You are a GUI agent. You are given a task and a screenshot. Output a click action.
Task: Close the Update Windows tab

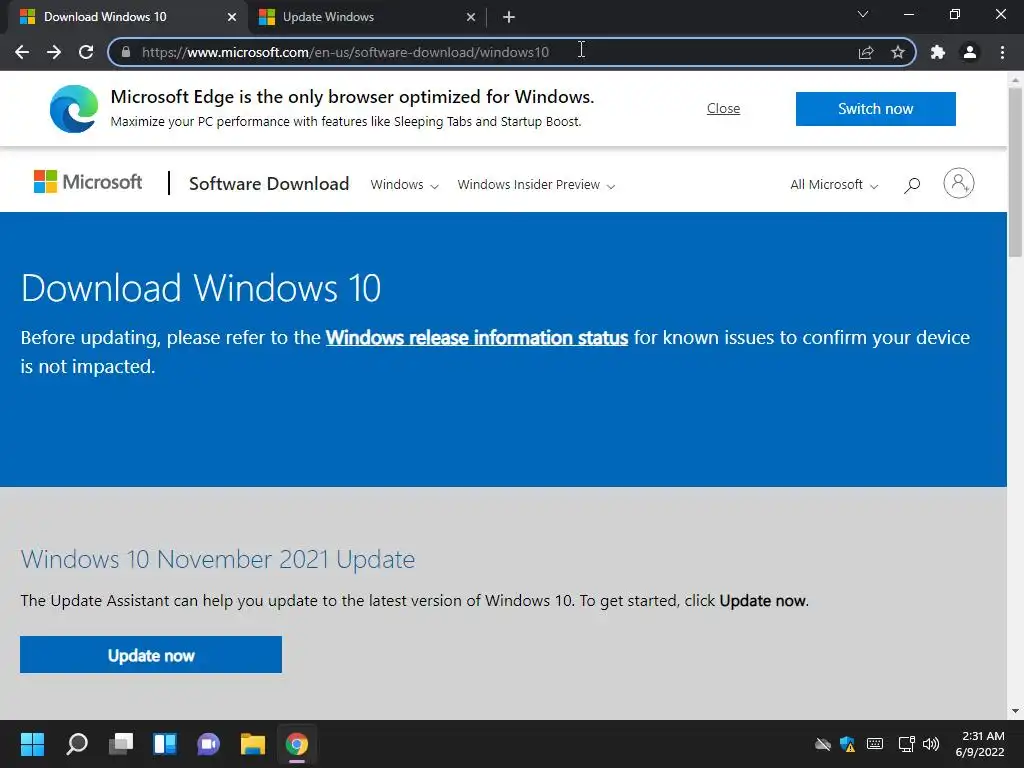[x=471, y=17]
